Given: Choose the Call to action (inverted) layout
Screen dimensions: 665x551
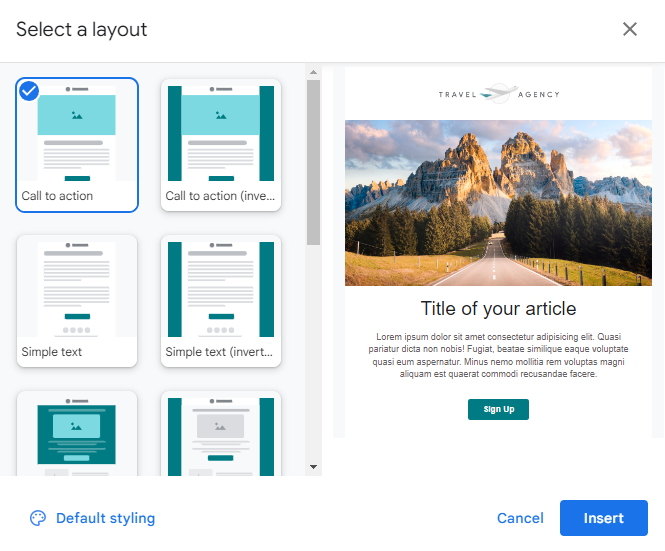Looking at the screenshot, I should point(221,145).
